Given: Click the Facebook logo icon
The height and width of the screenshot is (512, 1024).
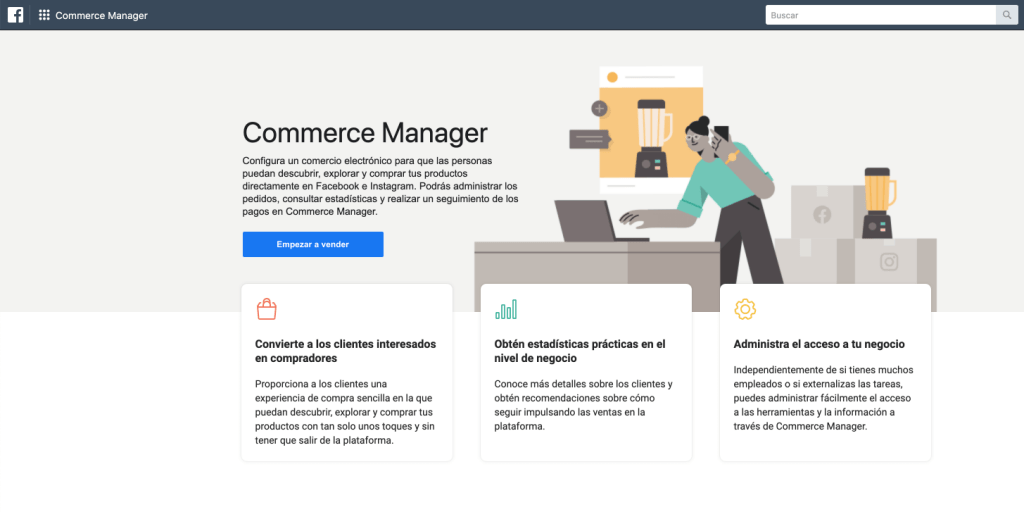Looking at the screenshot, I should [x=16, y=15].
